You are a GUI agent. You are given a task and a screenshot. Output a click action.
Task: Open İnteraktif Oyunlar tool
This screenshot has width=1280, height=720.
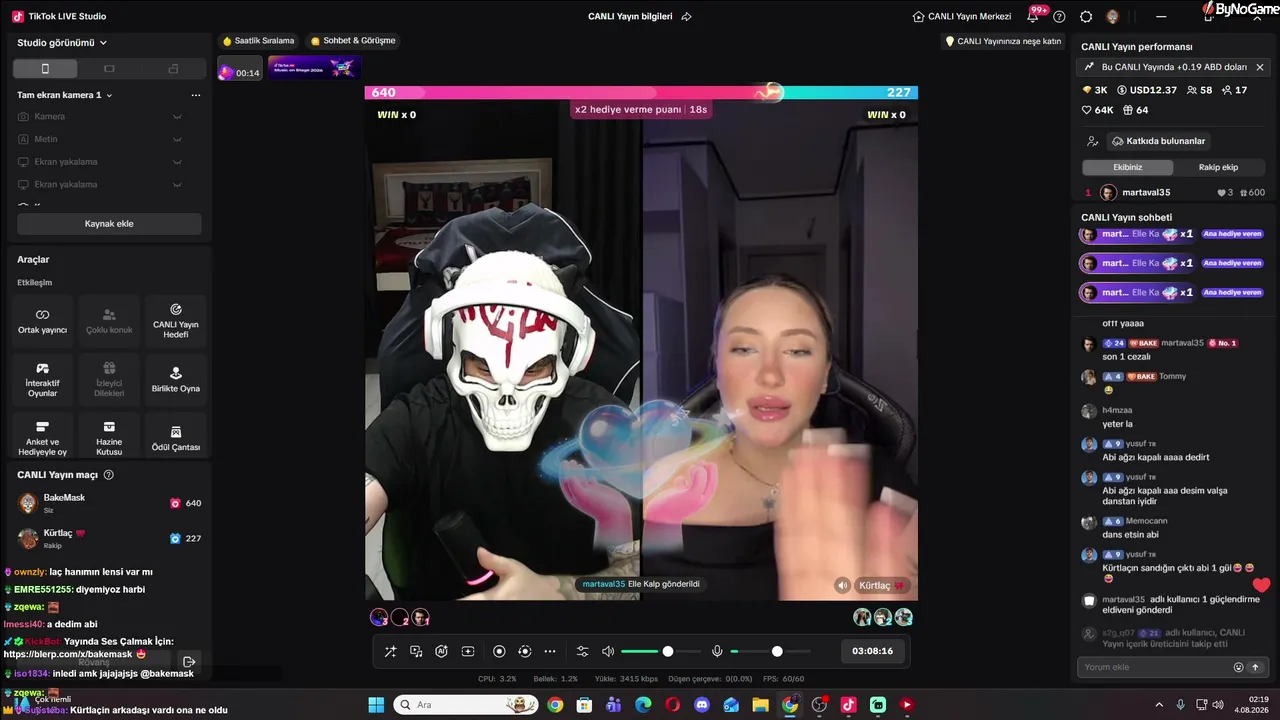click(42, 380)
